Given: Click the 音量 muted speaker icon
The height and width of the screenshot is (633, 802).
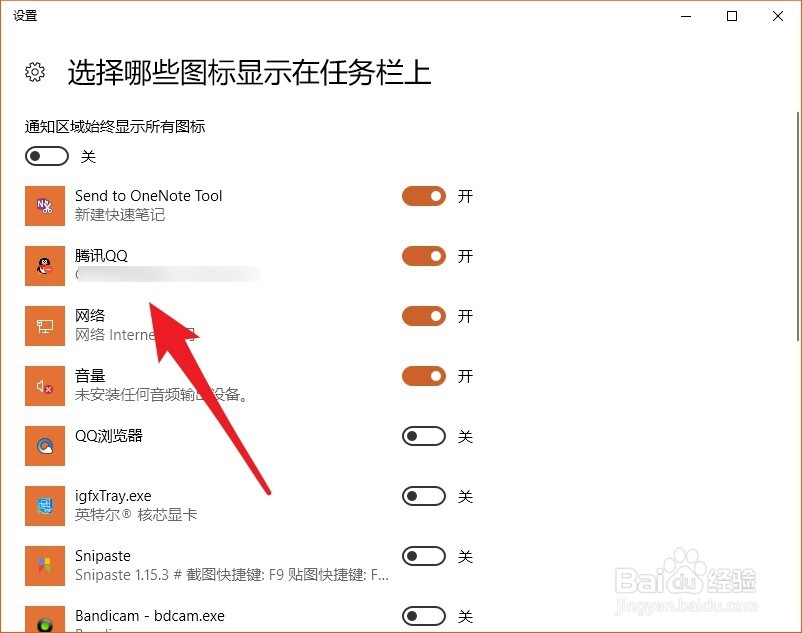Looking at the screenshot, I should [45, 386].
